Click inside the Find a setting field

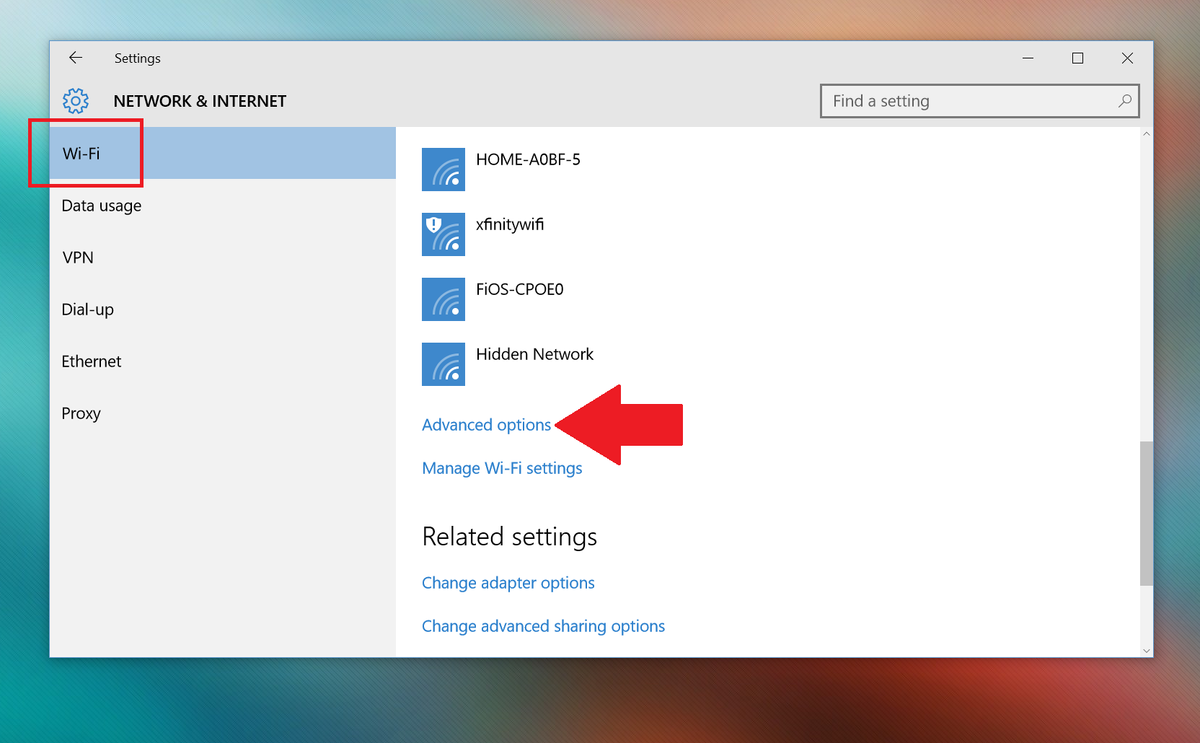click(950, 101)
